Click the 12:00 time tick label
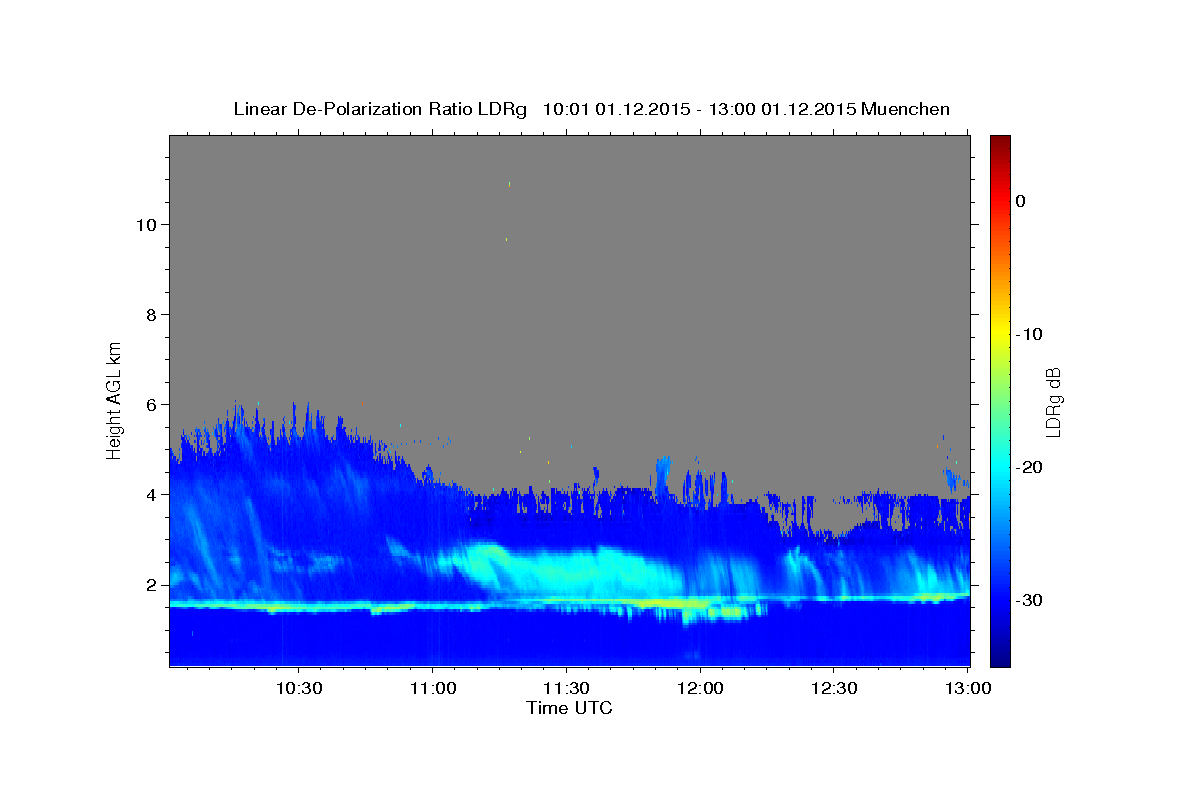Viewport: 1200px width, 800px height. [x=700, y=688]
